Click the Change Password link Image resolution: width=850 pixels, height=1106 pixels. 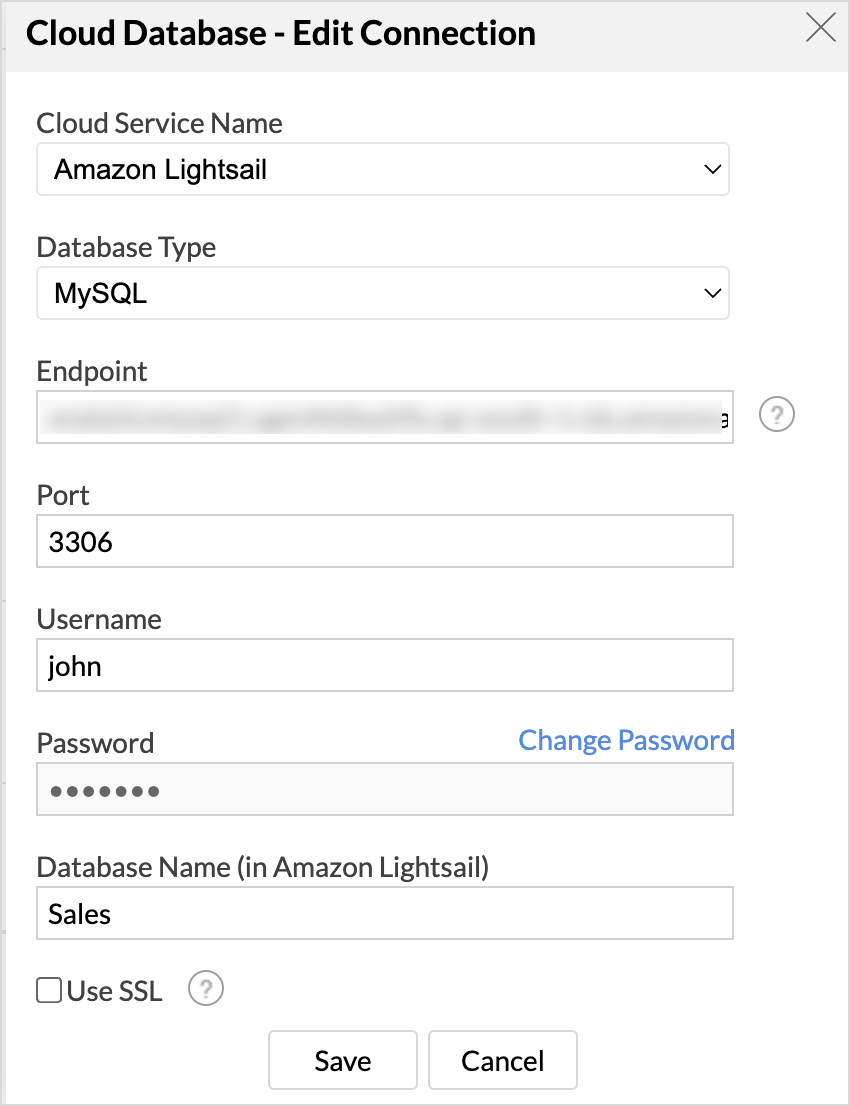pyautogui.click(x=626, y=740)
